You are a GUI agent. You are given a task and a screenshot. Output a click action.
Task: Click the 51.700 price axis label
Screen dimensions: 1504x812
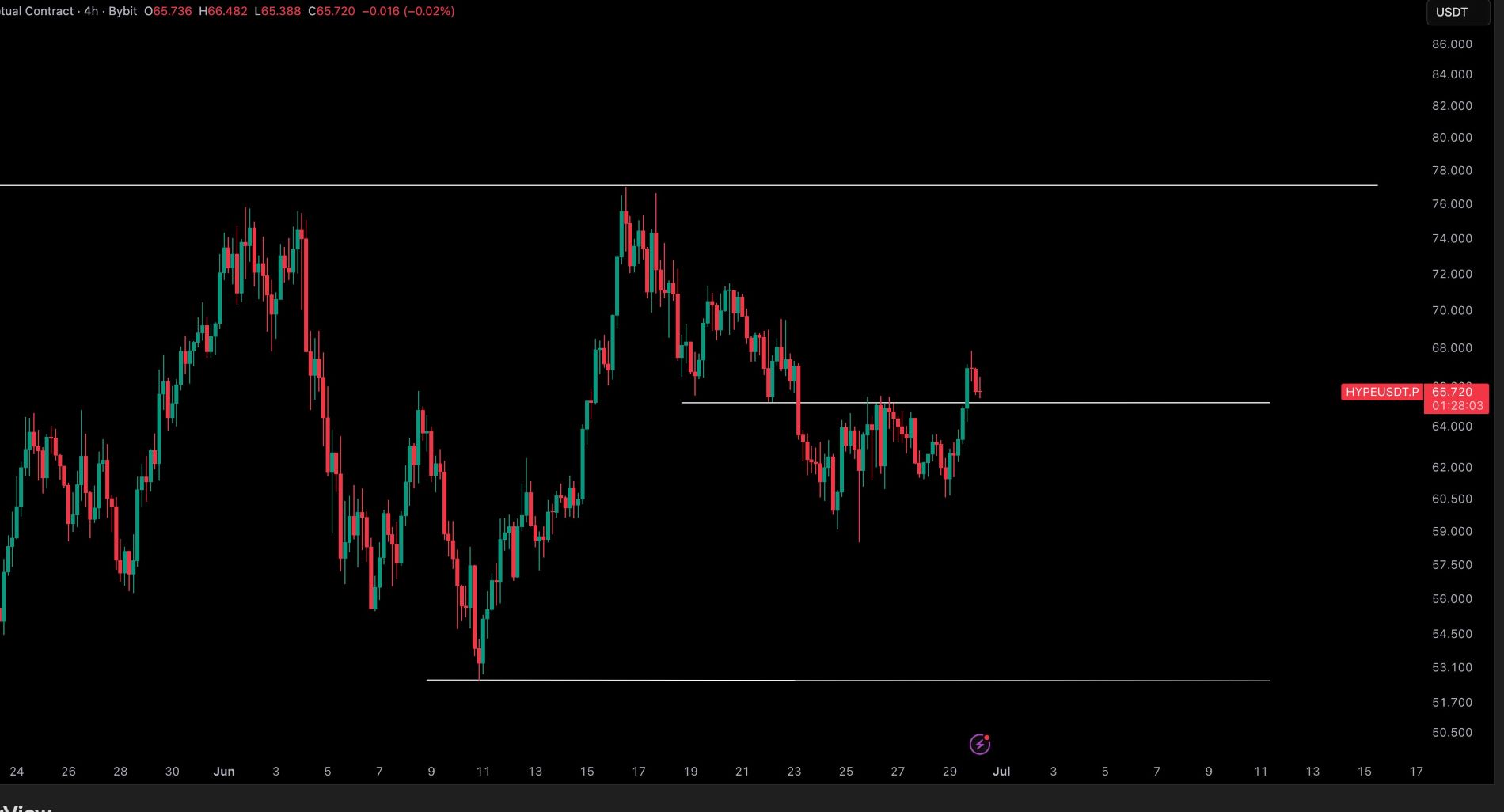(x=1452, y=703)
